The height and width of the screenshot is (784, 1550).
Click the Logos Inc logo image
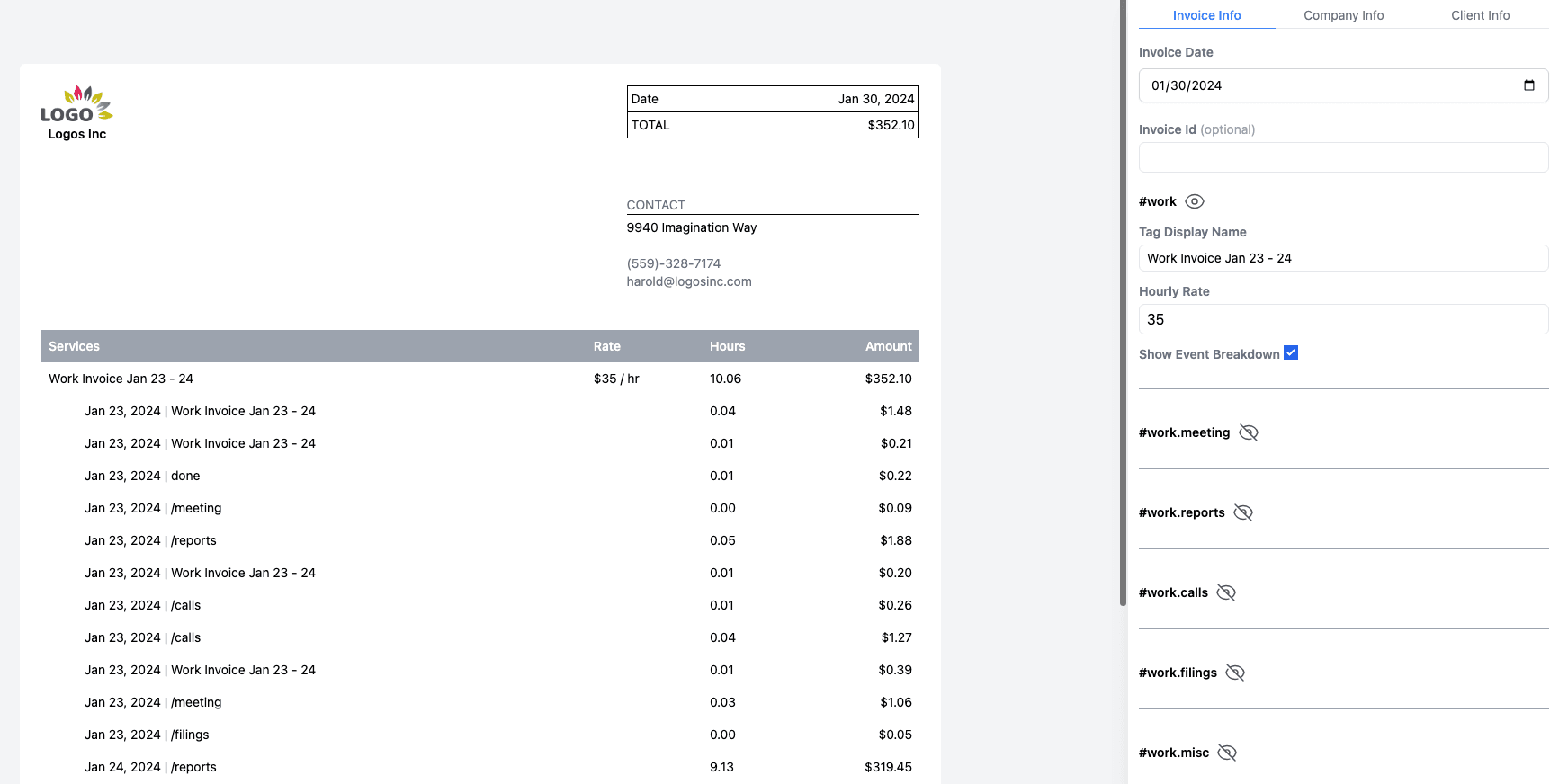(76, 104)
